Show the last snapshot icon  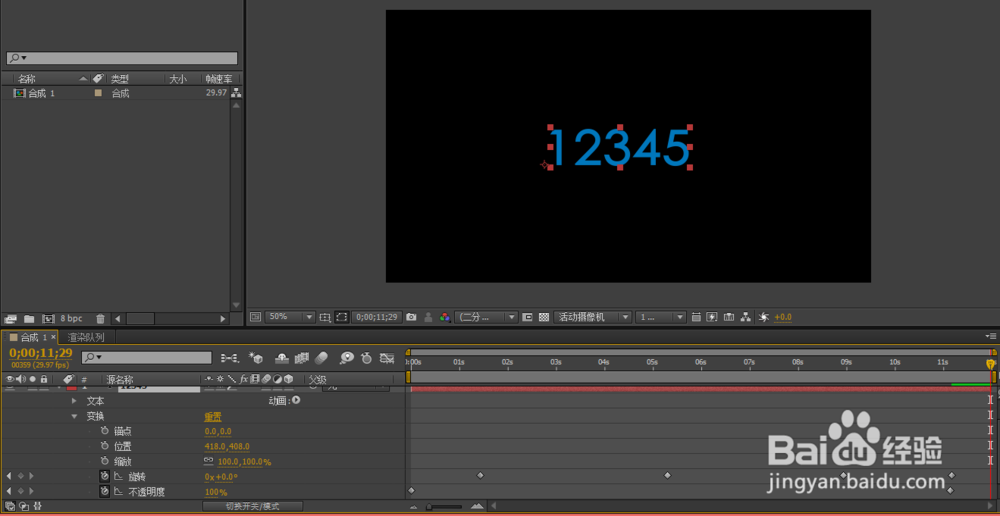coord(429,317)
